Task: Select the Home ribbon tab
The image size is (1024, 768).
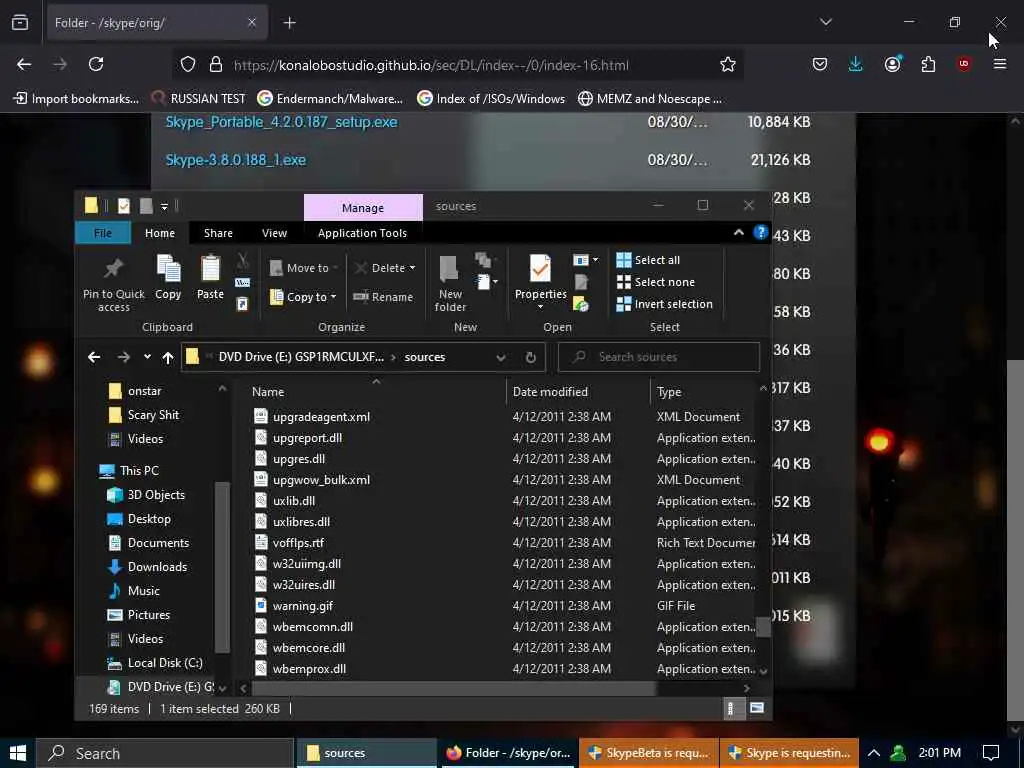Action: 160,233
